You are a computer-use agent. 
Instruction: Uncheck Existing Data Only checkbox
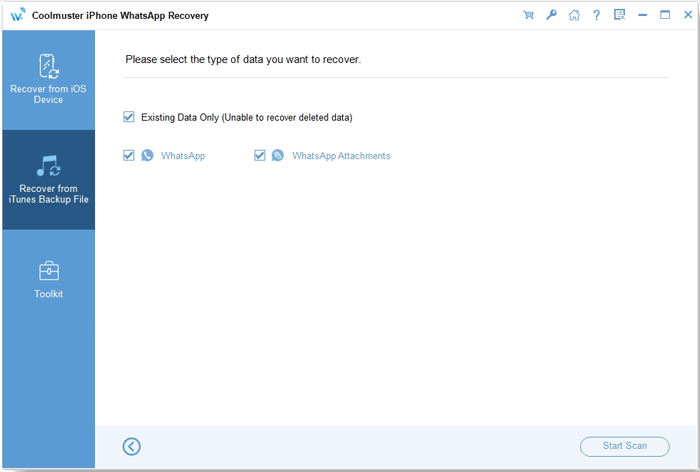[x=129, y=117]
